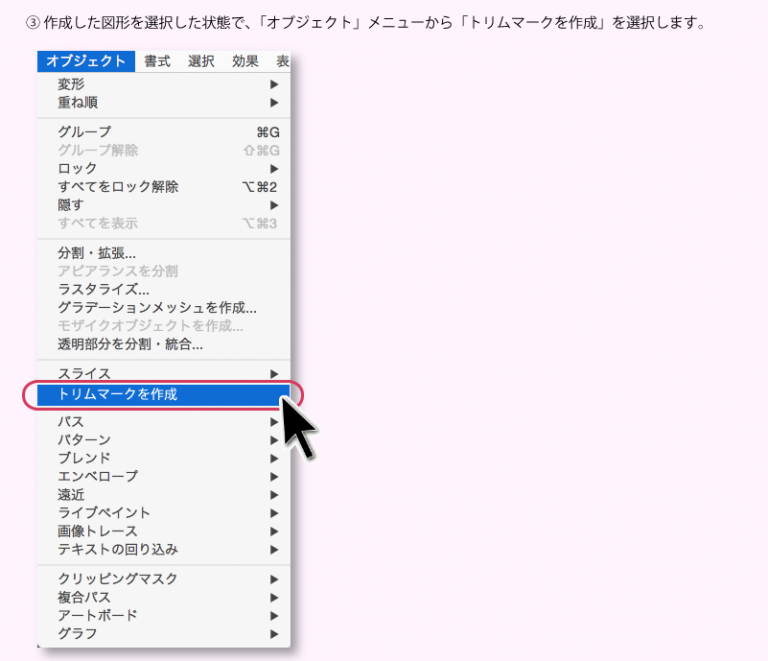Open the 効果 menu
Screen dimensions: 768x661
click(x=245, y=61)
